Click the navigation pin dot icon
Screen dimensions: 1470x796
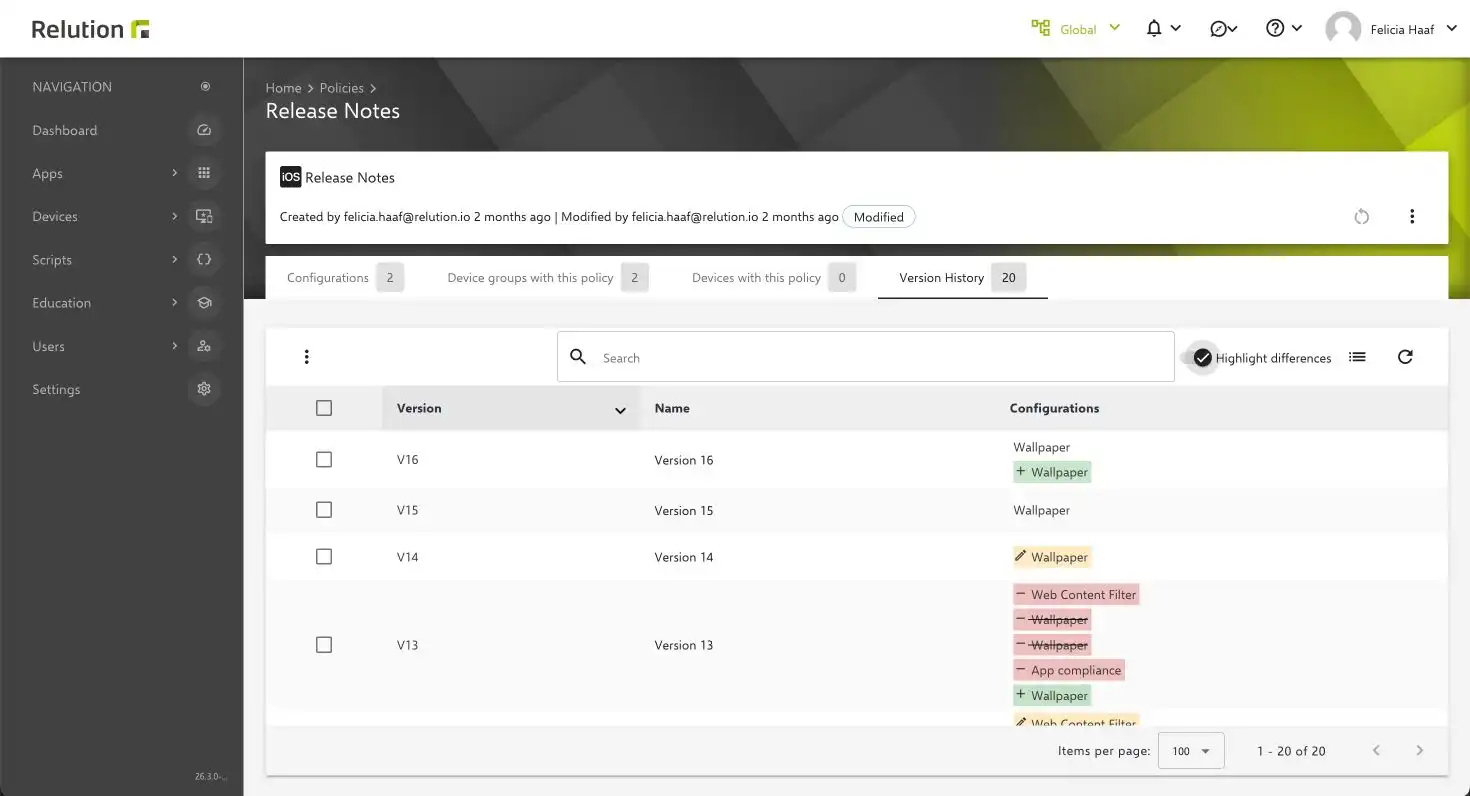205,87
